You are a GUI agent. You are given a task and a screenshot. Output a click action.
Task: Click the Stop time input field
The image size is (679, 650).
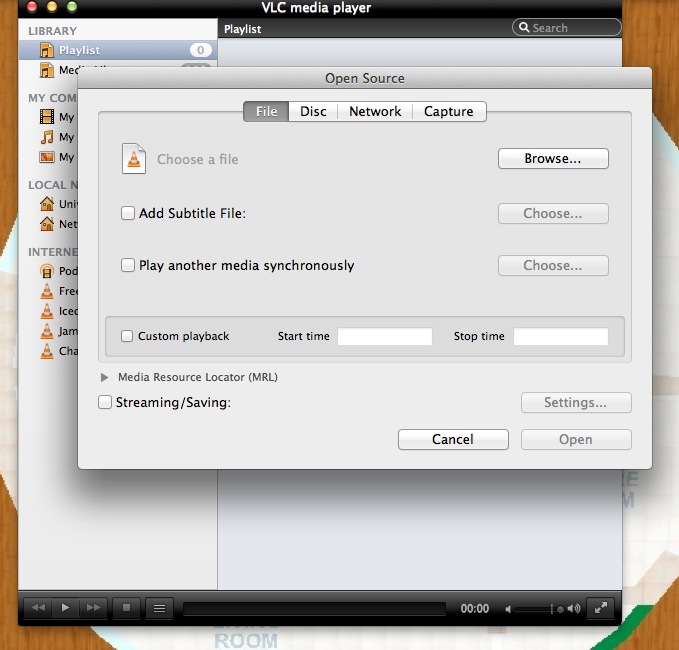tap(561, 336)
